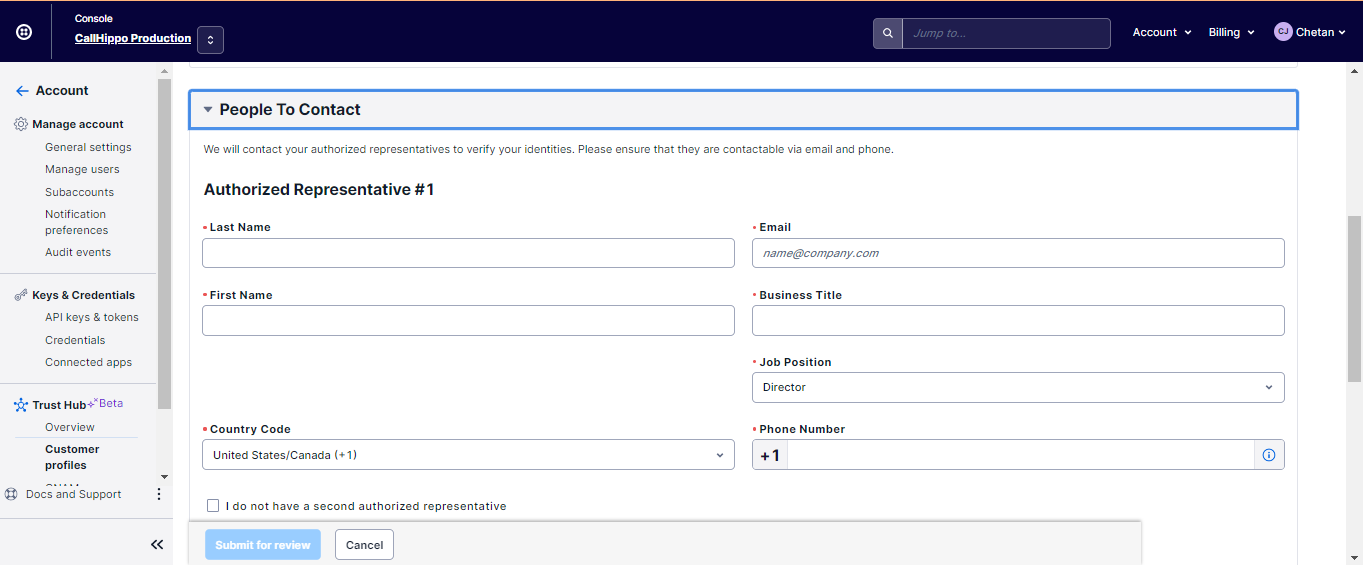This screenshot has width=1363, height=565.
Task: Click the Phone Number input field
Action: point(1020,455)
